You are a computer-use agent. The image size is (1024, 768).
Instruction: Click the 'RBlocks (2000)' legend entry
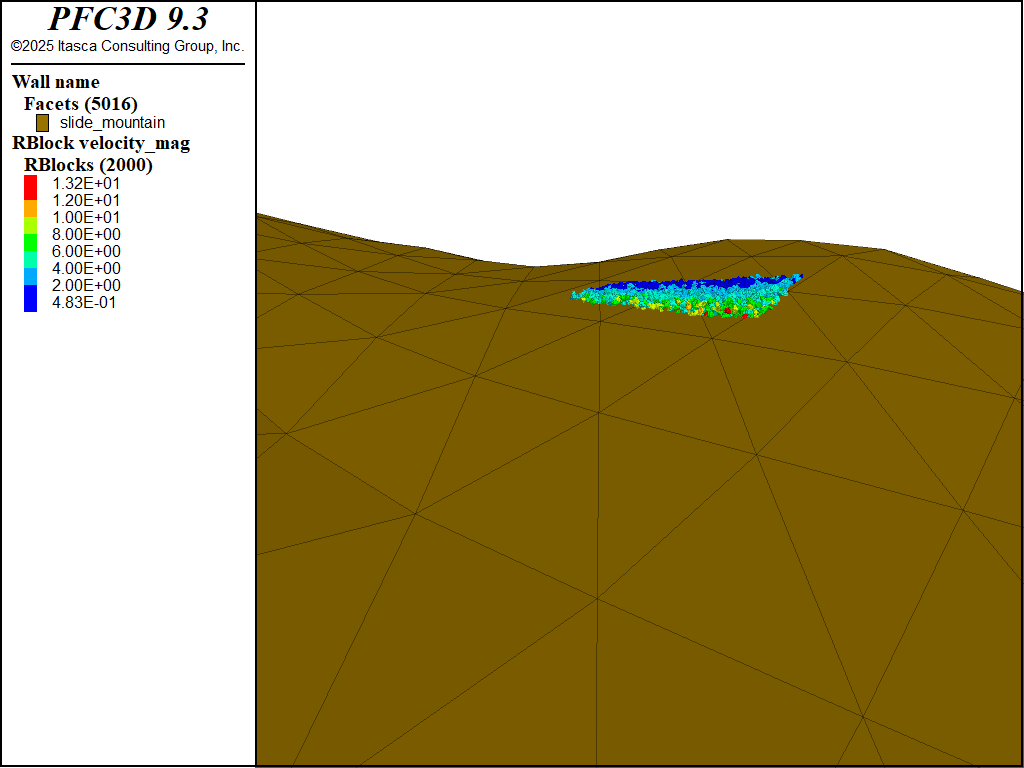(x=88, y=165)
